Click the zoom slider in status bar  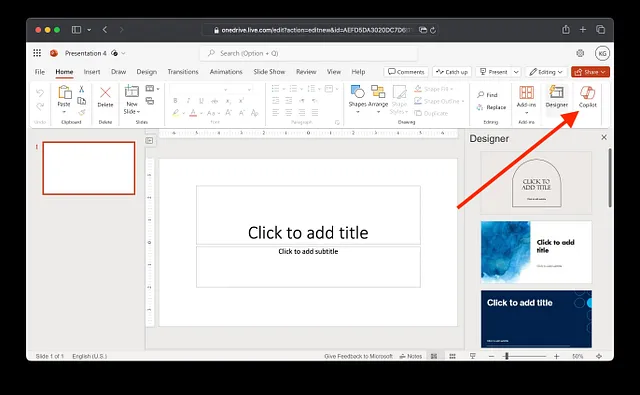(x=524, y=356)
